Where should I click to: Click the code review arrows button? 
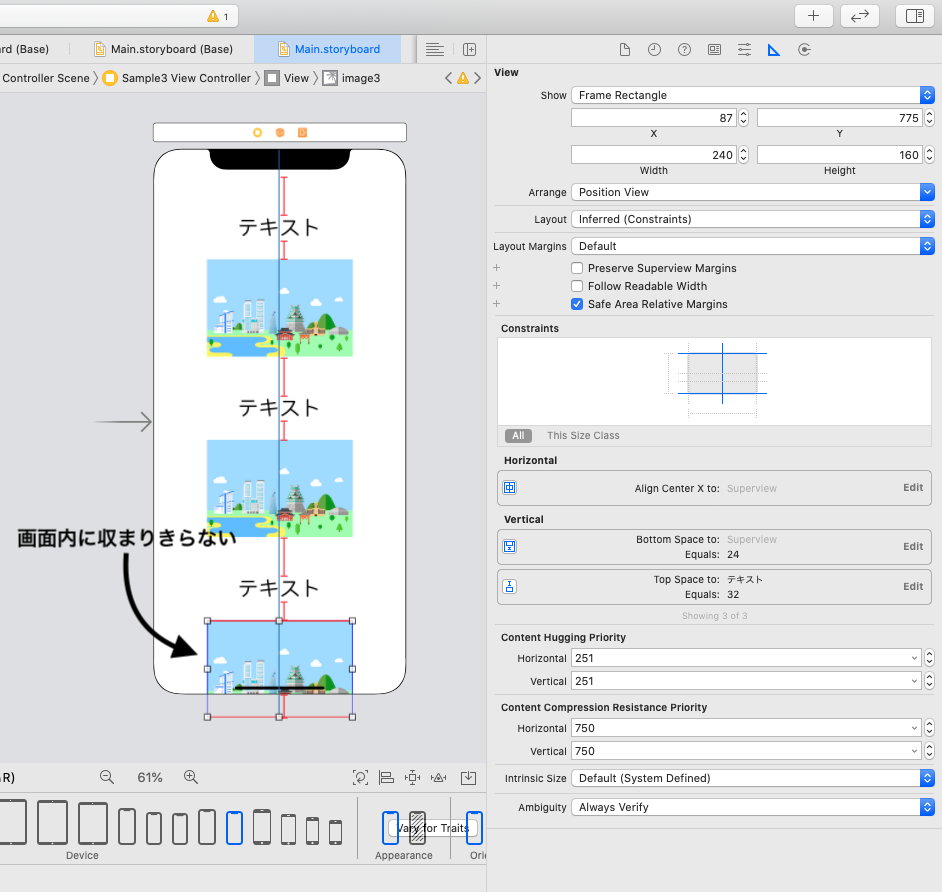pos(860,16)
